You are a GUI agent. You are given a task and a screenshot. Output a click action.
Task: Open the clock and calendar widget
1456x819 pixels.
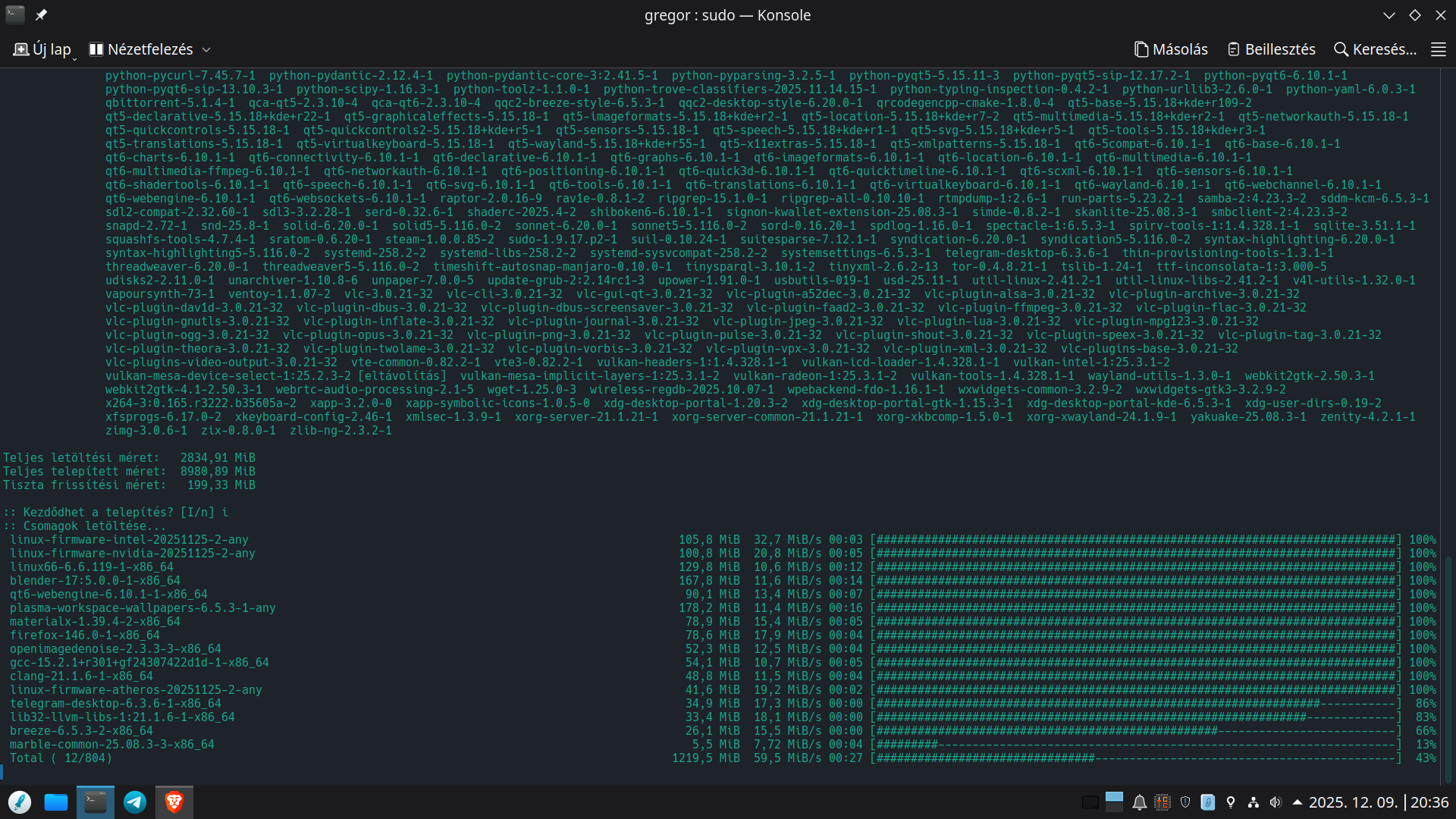point(1378,802)
